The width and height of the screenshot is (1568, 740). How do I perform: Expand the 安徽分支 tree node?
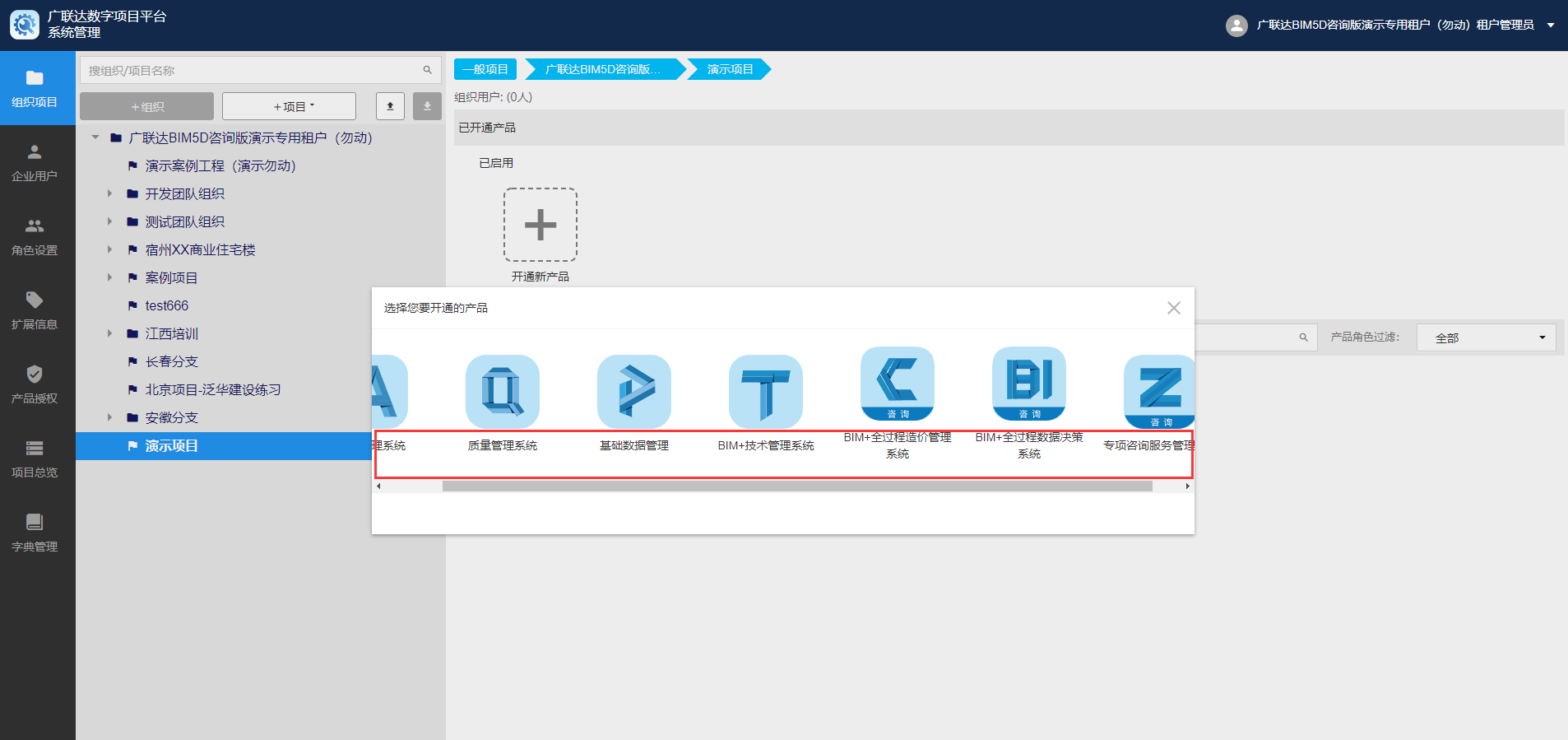[x=109, y=417]
